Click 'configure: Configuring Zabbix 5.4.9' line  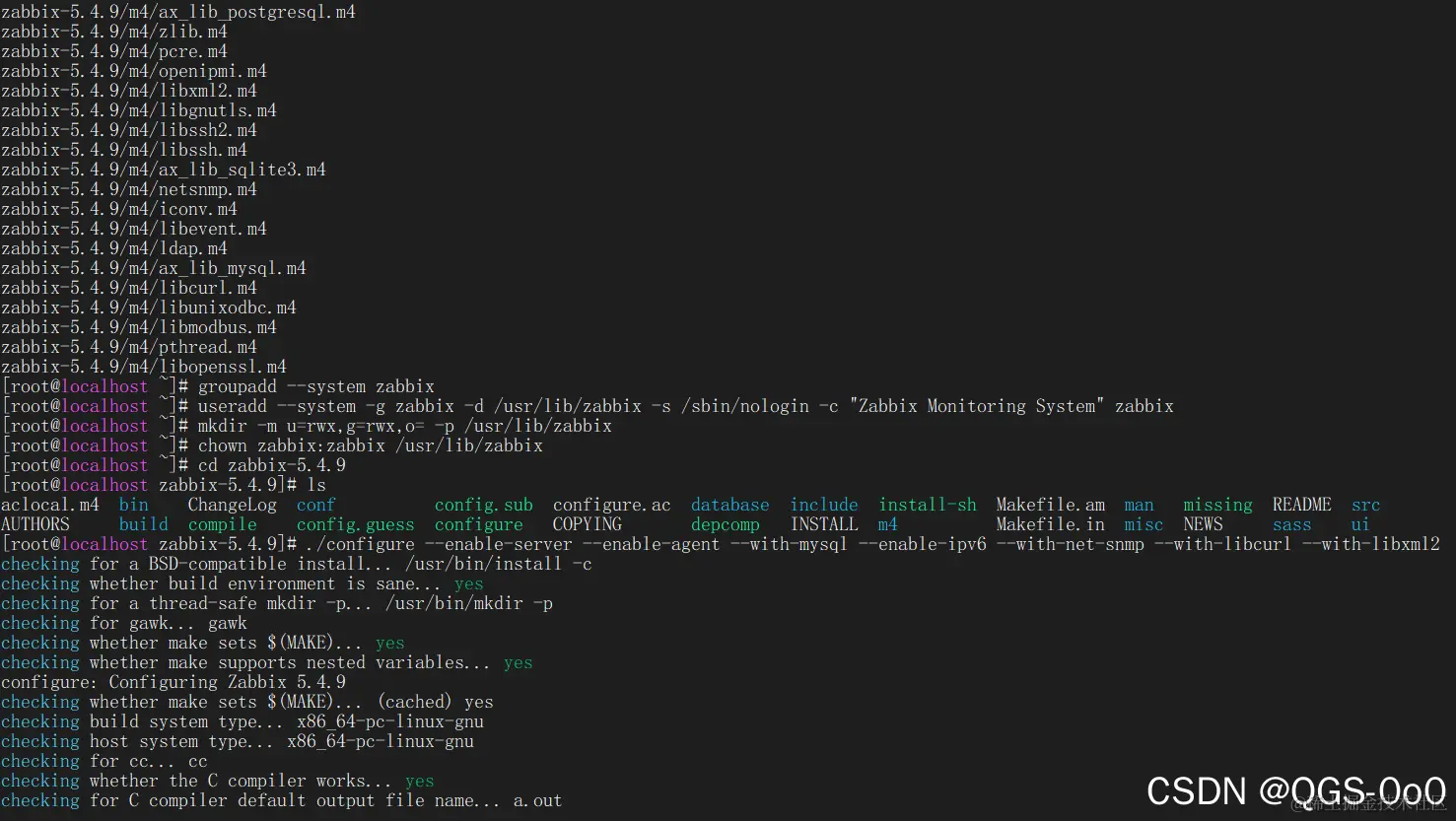click(x=173, y=682)
